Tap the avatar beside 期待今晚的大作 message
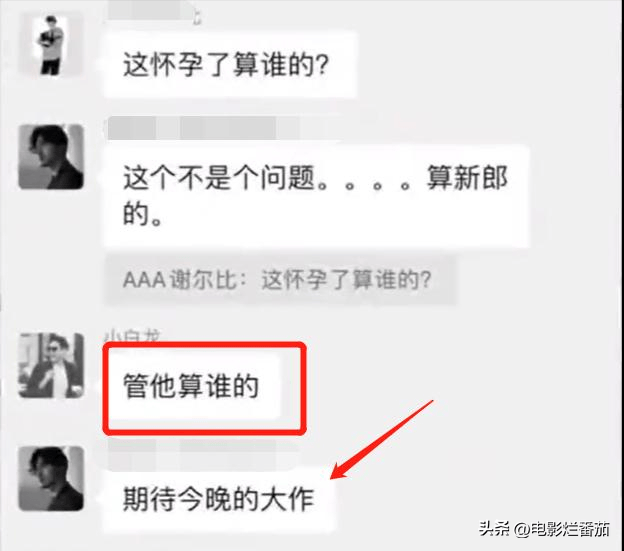The image size is (624, 551). (51, 479)
